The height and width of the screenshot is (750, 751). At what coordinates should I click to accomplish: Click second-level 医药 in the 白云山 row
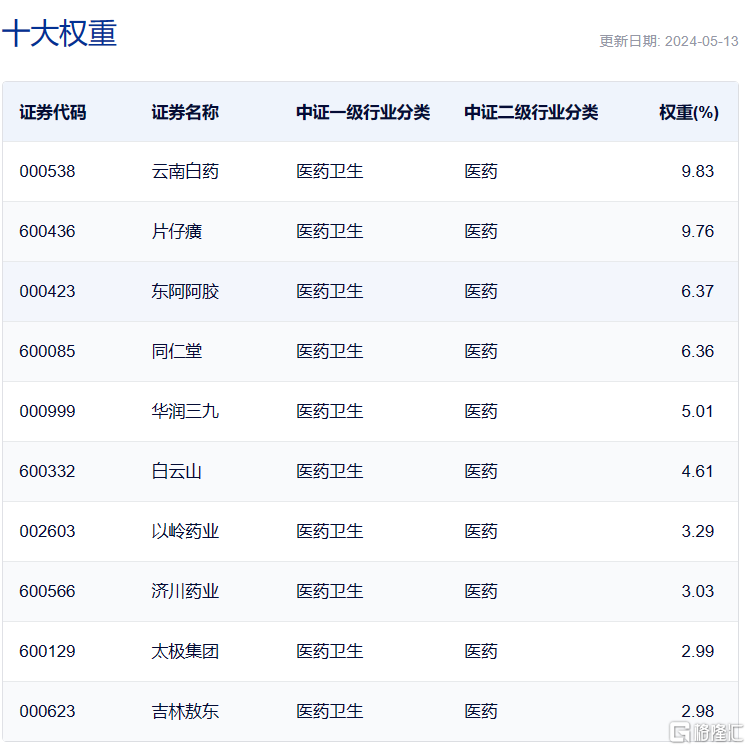tap(481, 471)
